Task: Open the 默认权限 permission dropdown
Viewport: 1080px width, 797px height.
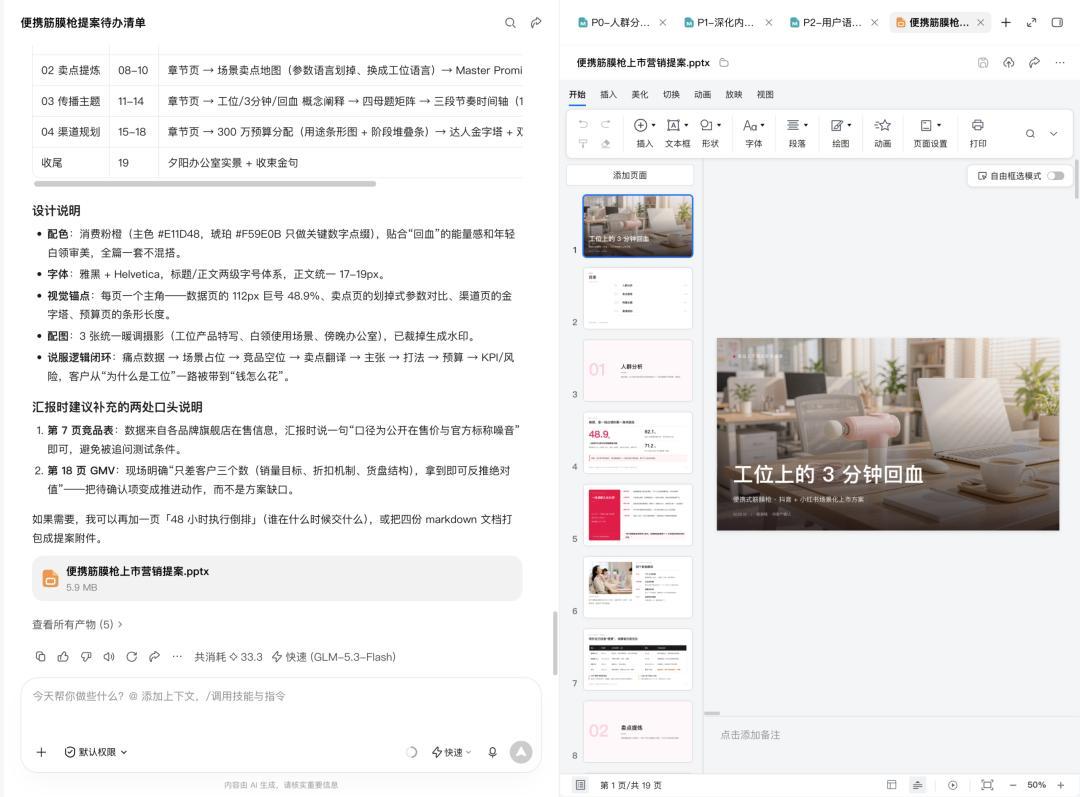Action: click(96, 752)
